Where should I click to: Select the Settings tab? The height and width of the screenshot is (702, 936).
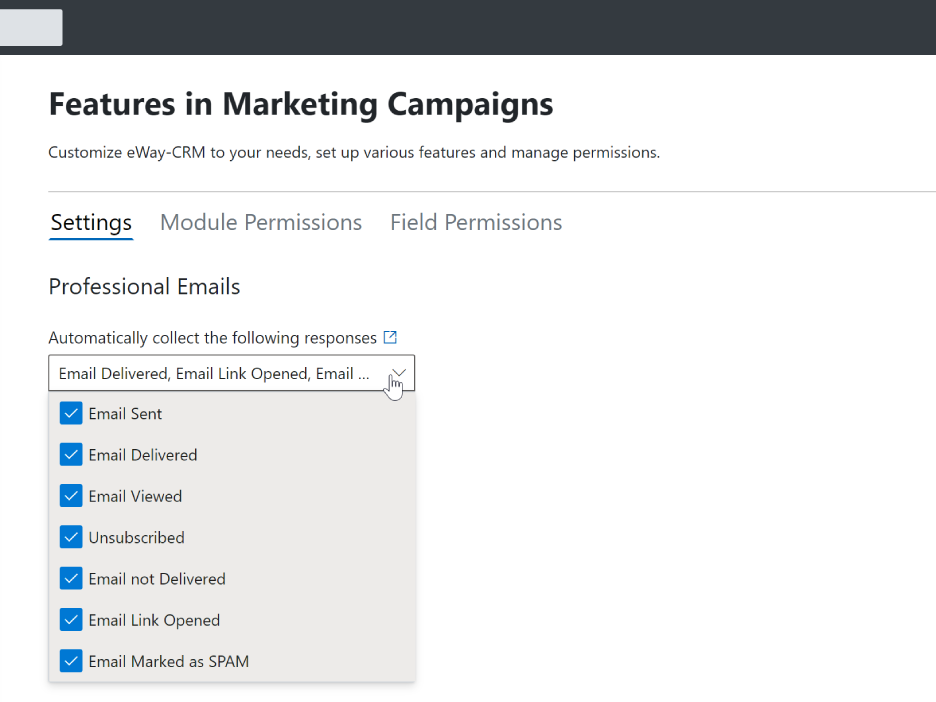click(x=91, y=222)
